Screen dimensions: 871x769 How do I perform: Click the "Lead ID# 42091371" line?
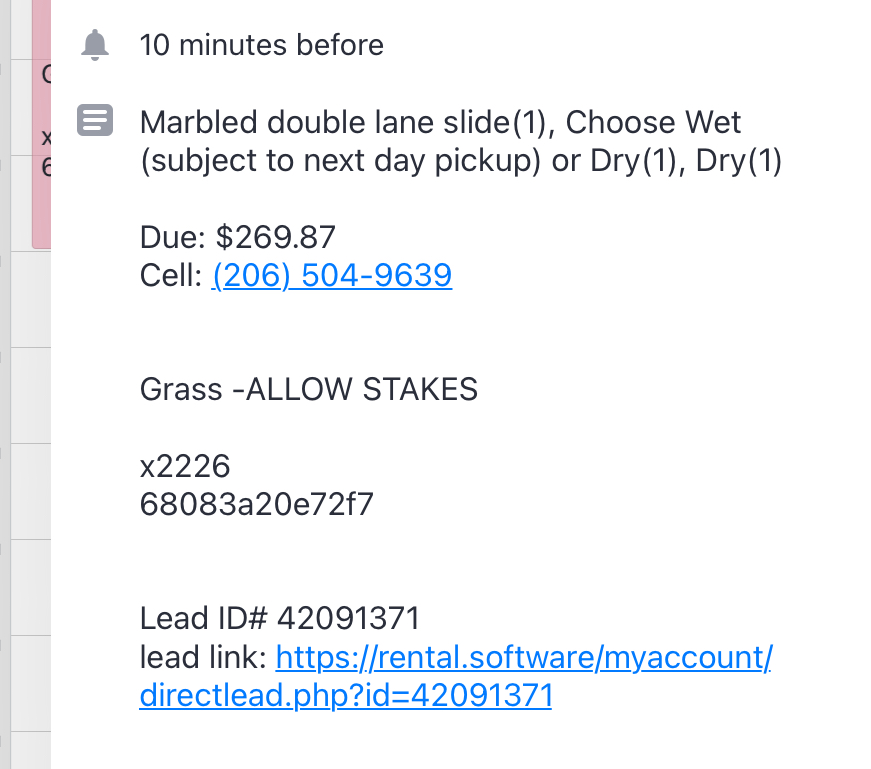click(279, 619)
